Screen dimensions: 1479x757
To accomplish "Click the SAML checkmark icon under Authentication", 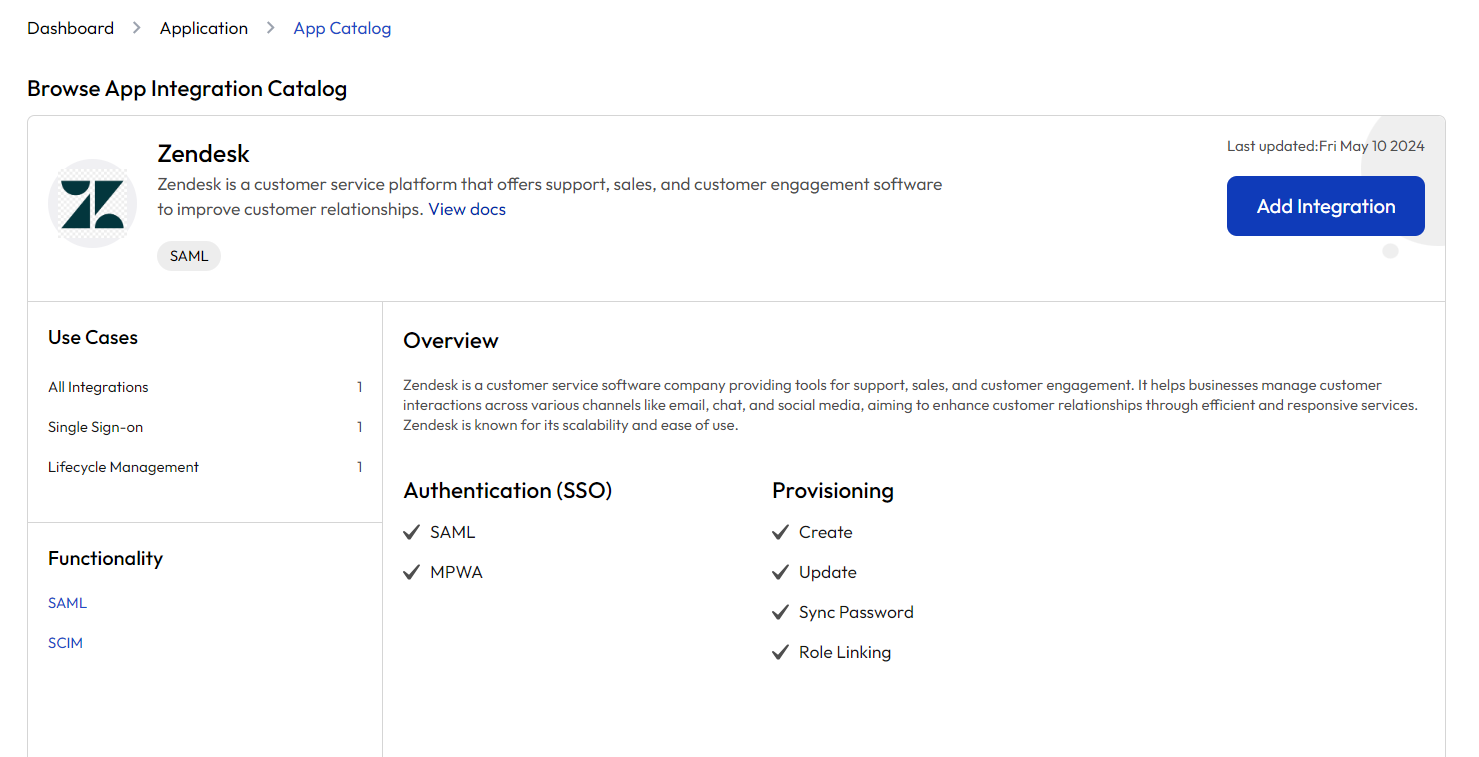I will coord(411,533).
